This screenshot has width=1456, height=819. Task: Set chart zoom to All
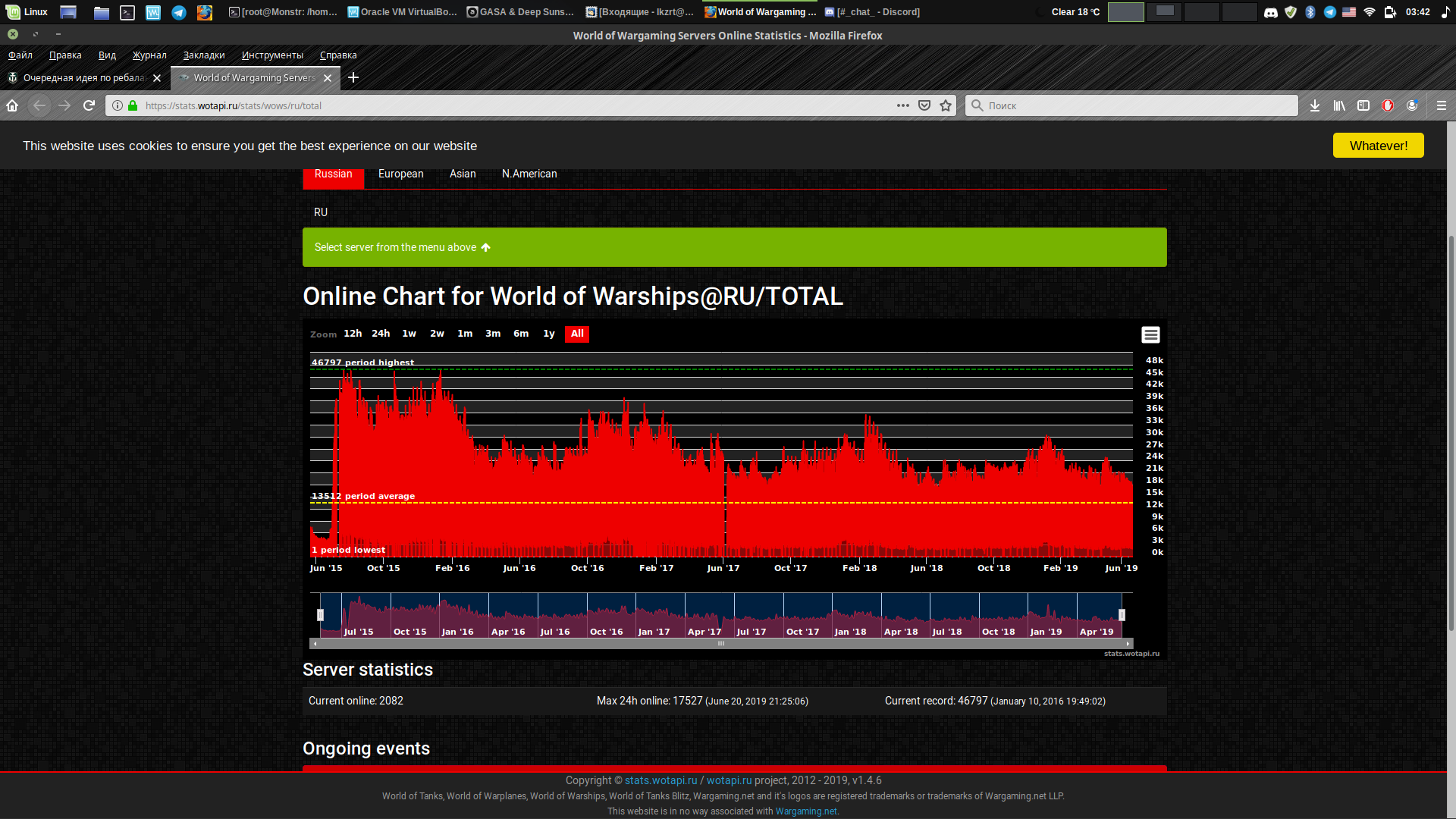tap(577, 334)
